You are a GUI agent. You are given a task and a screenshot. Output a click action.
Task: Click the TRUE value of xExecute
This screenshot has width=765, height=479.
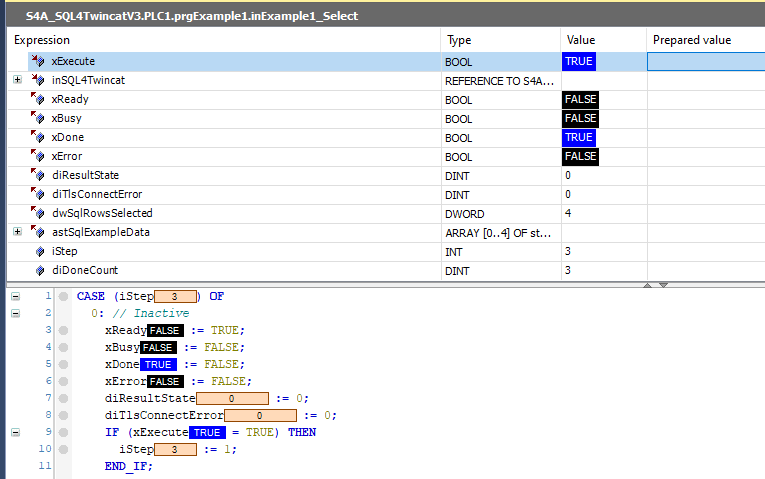pos(579,61)
